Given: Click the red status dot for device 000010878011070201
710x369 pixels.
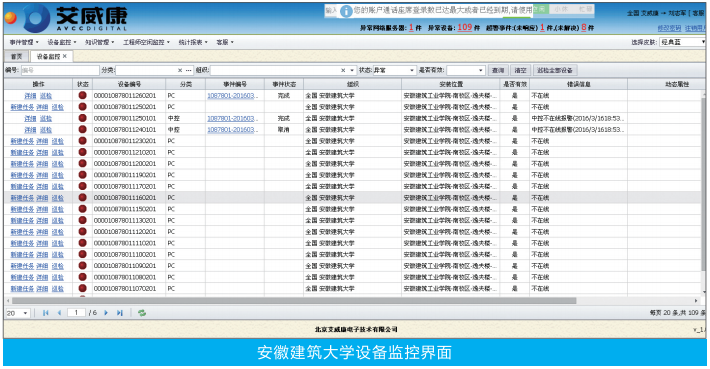Looking at the screenshot, I should click(x=82, y=288).
